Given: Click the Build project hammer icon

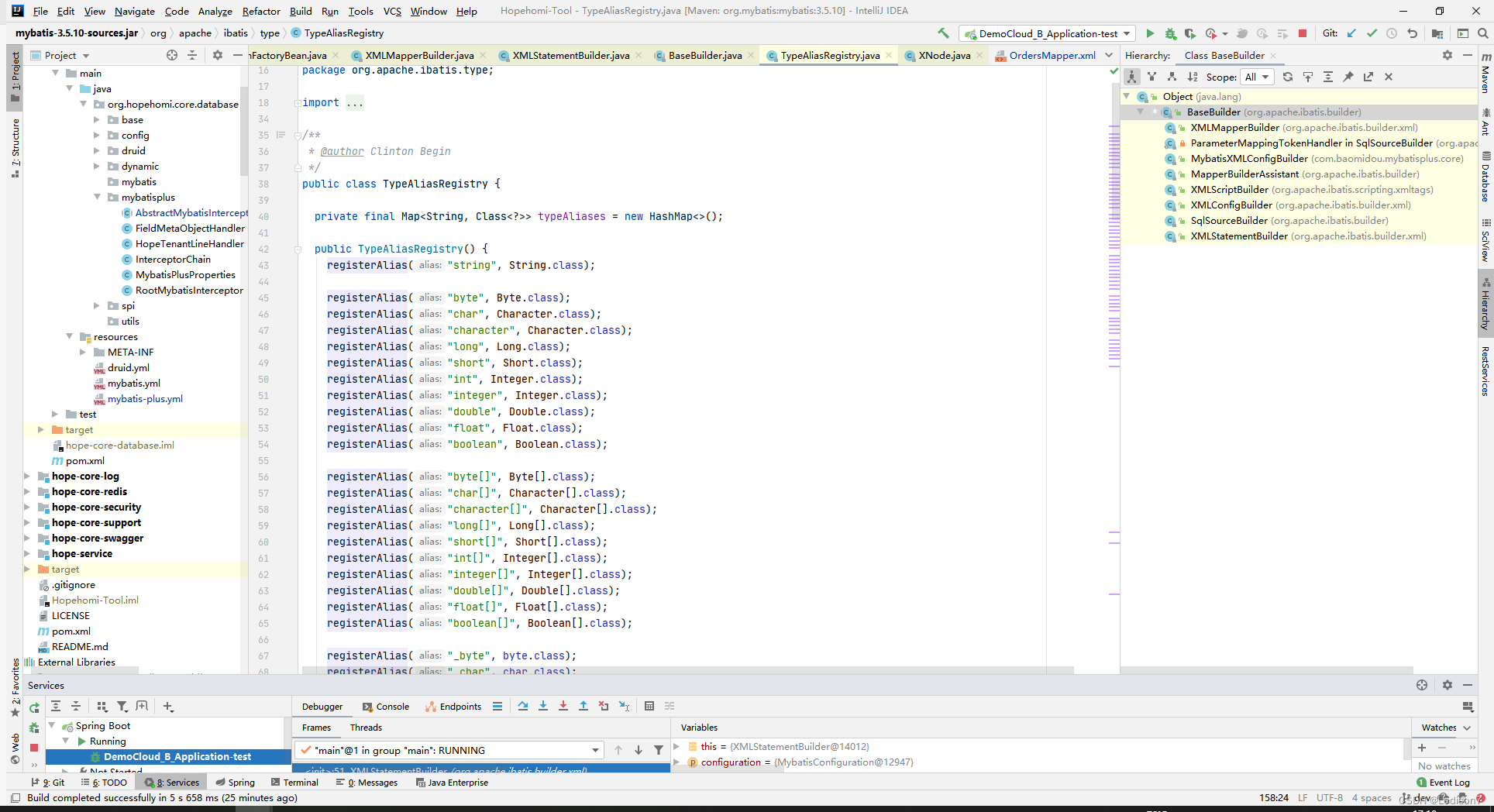Looking at the screenshot, I should pos(943,33).
